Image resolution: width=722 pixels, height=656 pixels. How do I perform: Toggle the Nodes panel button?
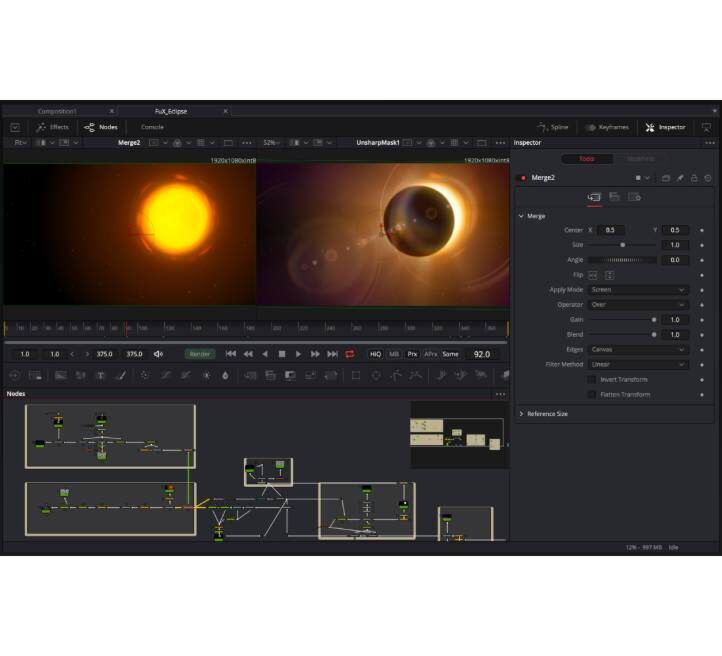[x=100, y=127]
